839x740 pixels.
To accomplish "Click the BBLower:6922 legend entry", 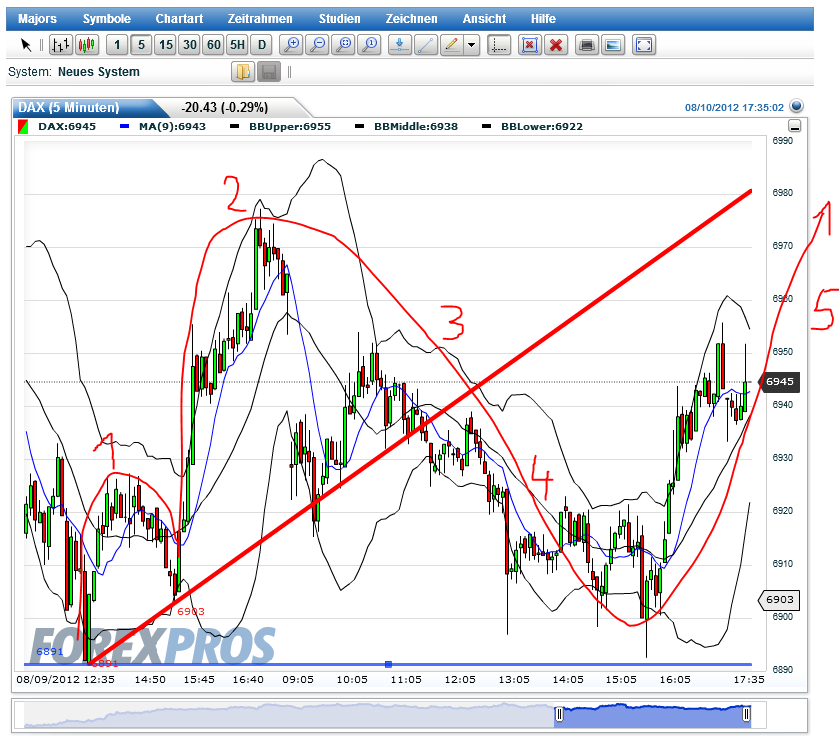I will [532, 127].
